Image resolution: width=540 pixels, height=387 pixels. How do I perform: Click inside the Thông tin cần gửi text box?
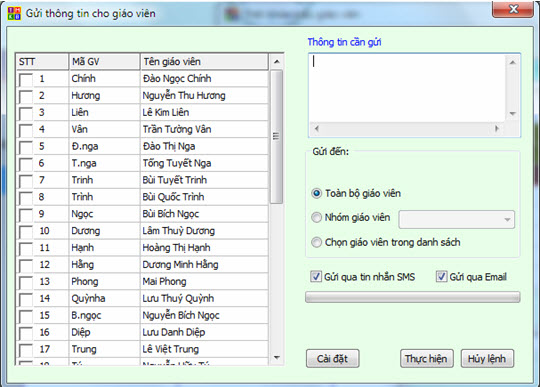pos(407,88)
